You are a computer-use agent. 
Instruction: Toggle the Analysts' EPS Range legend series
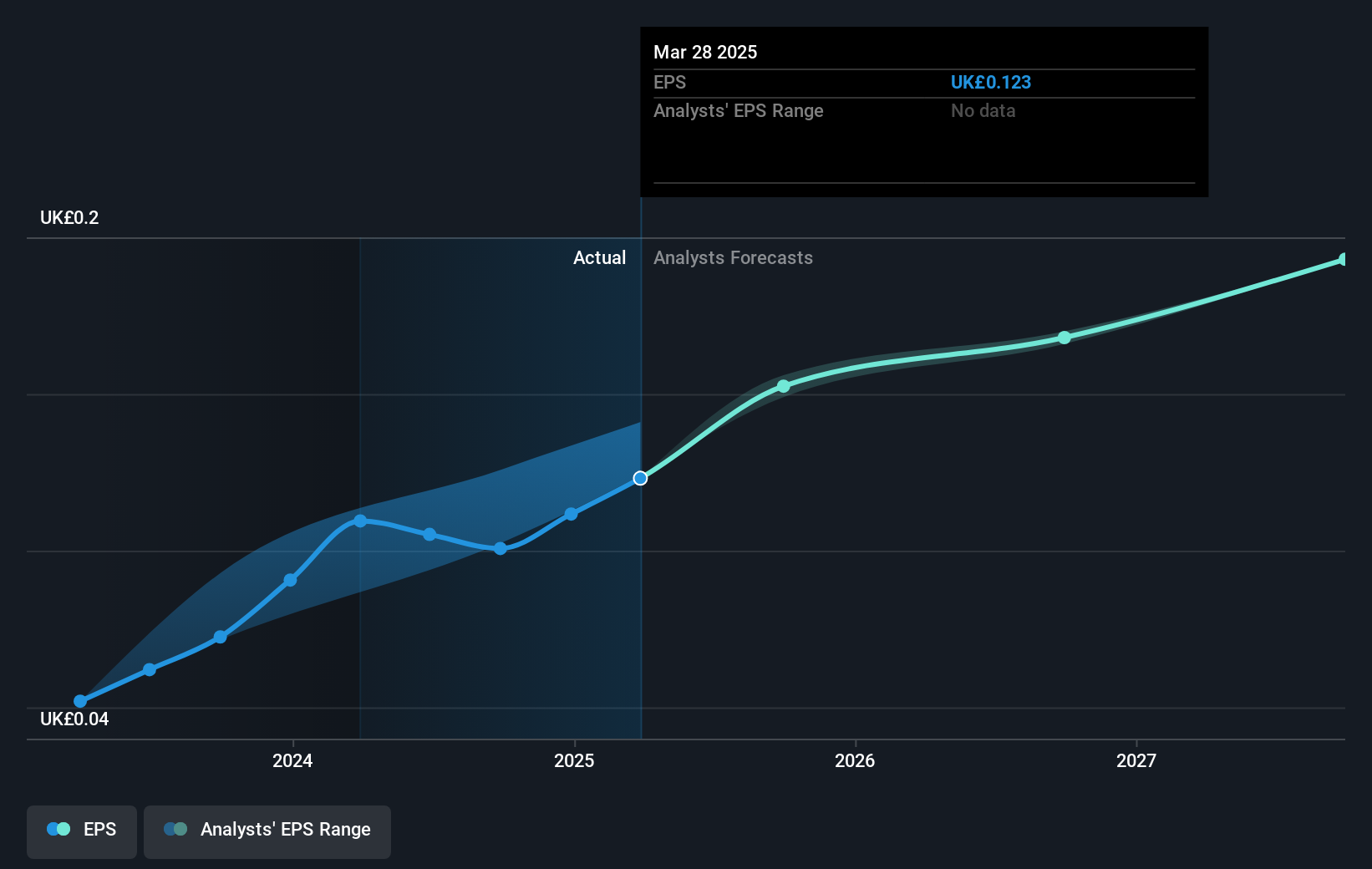[x=267, y=831]
